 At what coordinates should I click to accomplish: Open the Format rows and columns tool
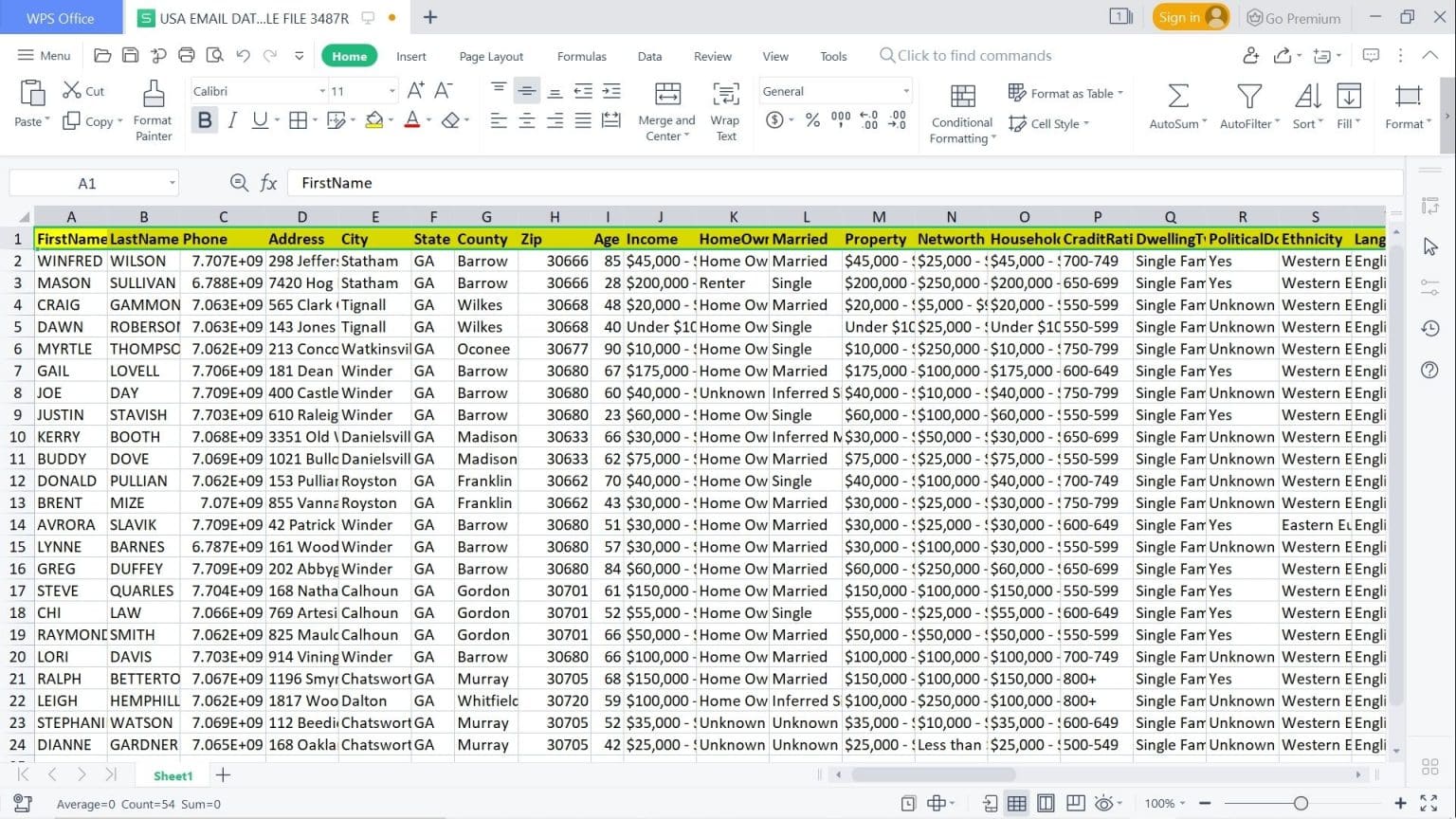point(1408,106)
